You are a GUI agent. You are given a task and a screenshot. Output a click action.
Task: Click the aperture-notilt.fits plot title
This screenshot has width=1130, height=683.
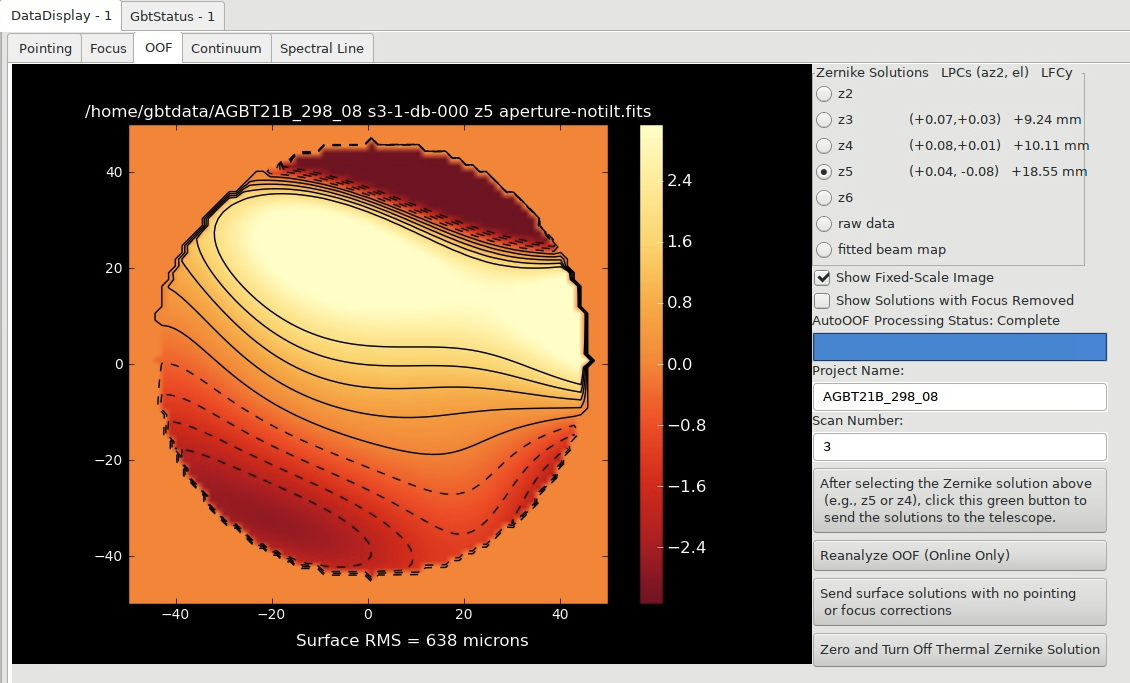(368, 112)
